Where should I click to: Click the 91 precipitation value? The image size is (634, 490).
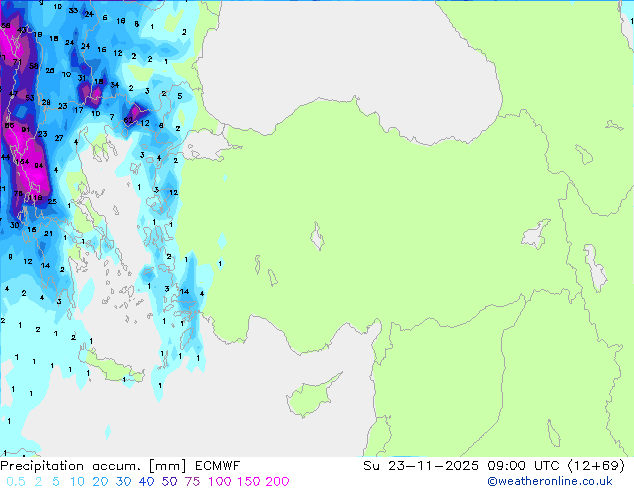(x=25, y=130)
